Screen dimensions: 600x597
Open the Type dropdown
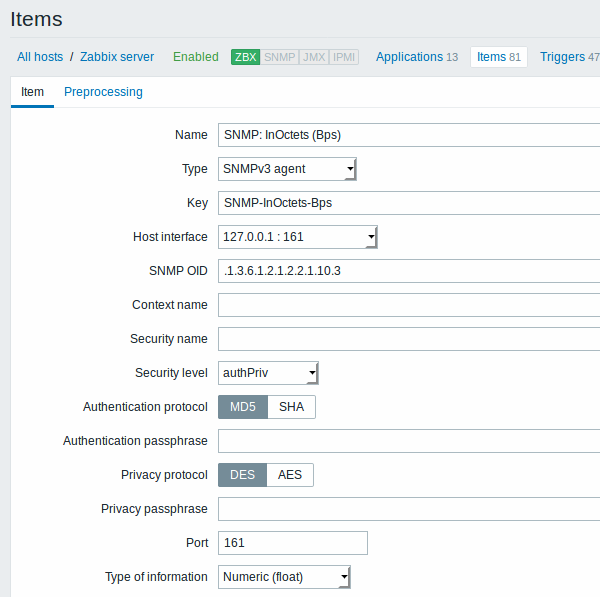pyautogui.click(x=287, y=169)
